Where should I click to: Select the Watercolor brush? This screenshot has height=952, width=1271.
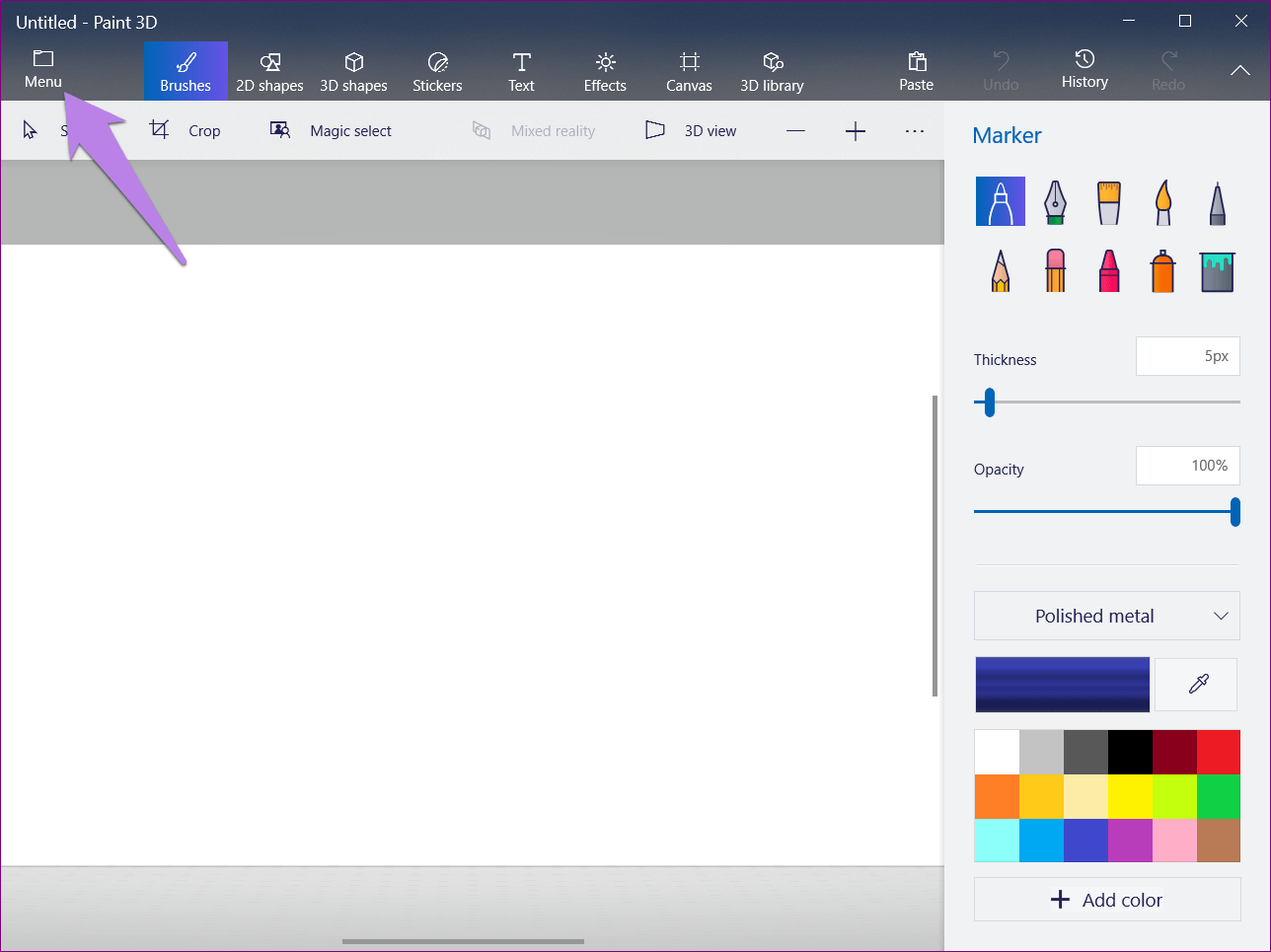1163,202
